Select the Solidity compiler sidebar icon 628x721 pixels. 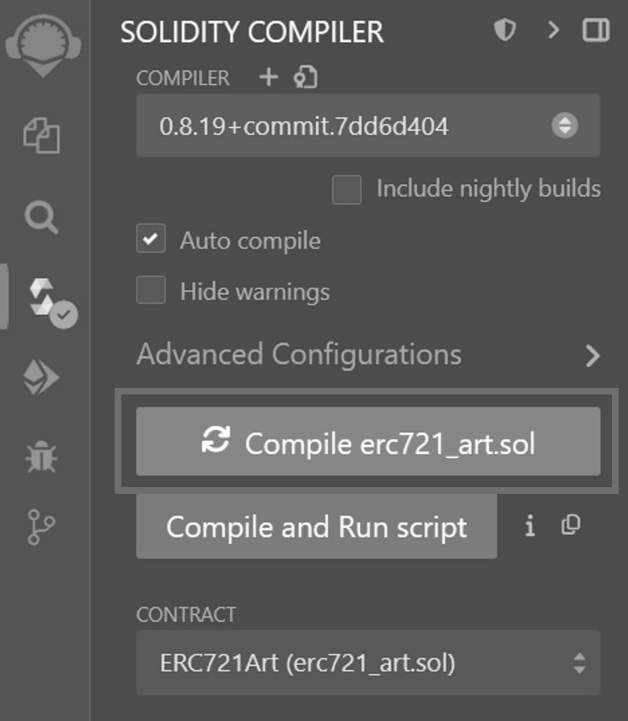click(53, 302)
